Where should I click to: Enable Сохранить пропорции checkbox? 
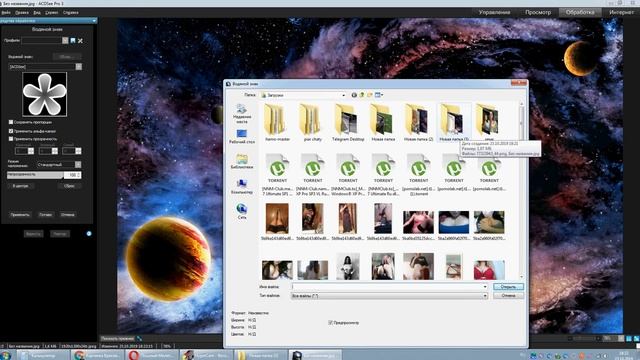tap(11, 122)
